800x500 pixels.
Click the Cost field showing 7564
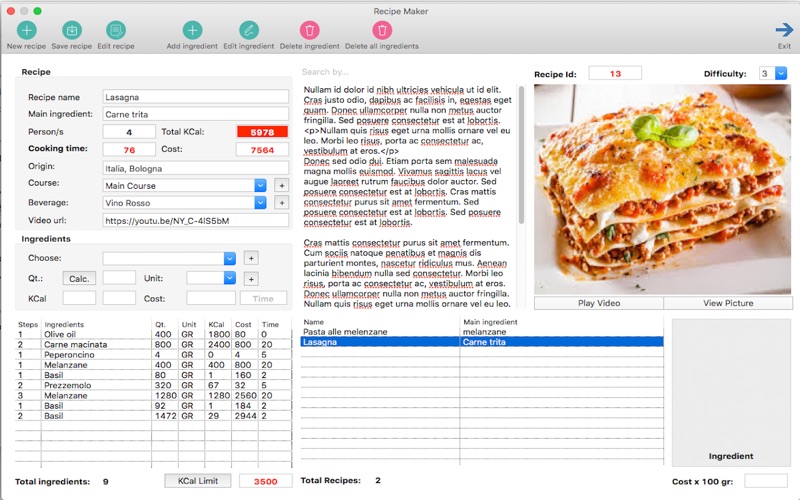click(x=262, y=149)
